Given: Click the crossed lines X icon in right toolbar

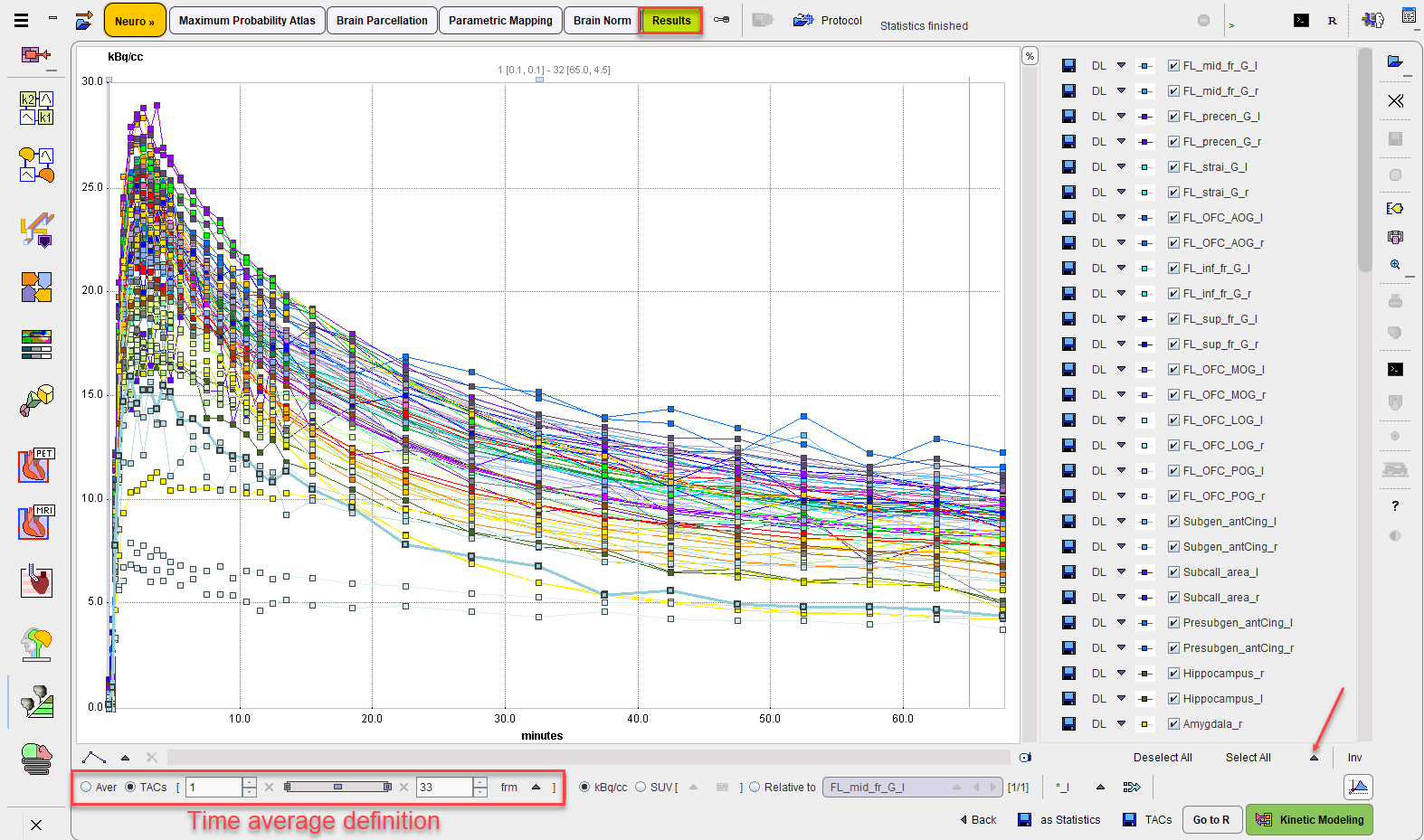Looking at the screenshot, I should pos(1395,100).
